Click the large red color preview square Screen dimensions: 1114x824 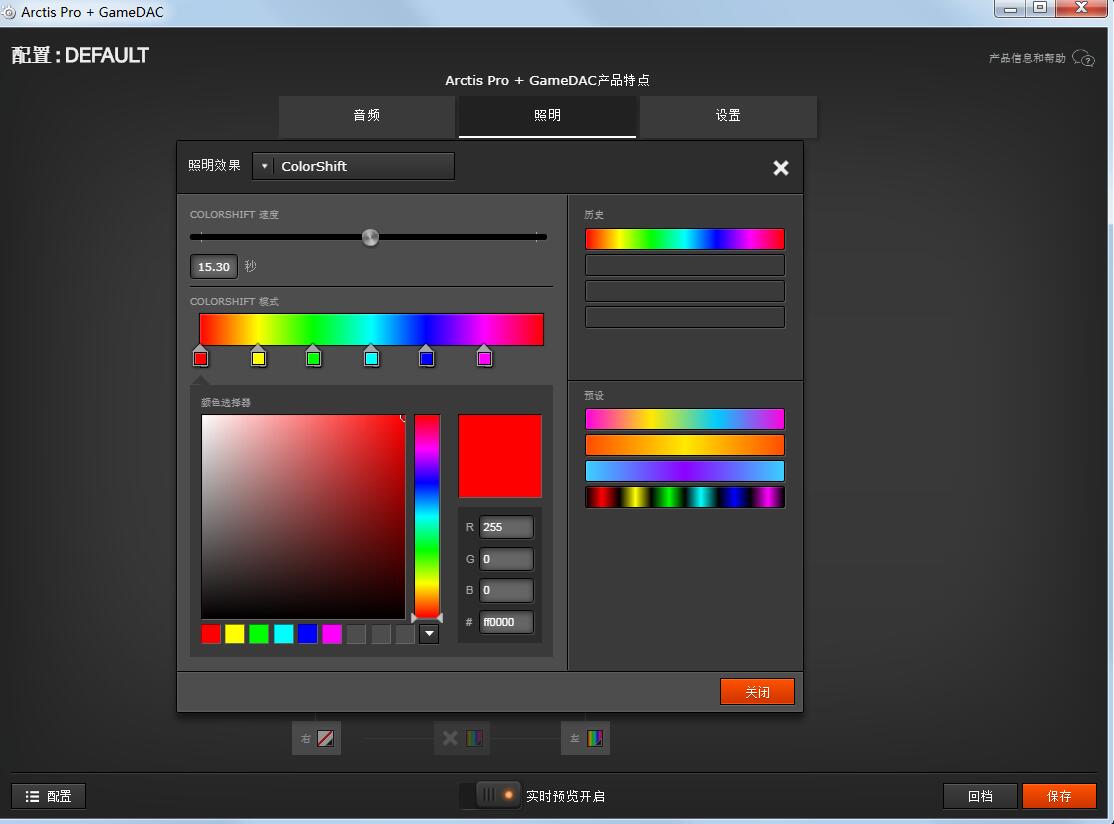click(x=500, y=456)
